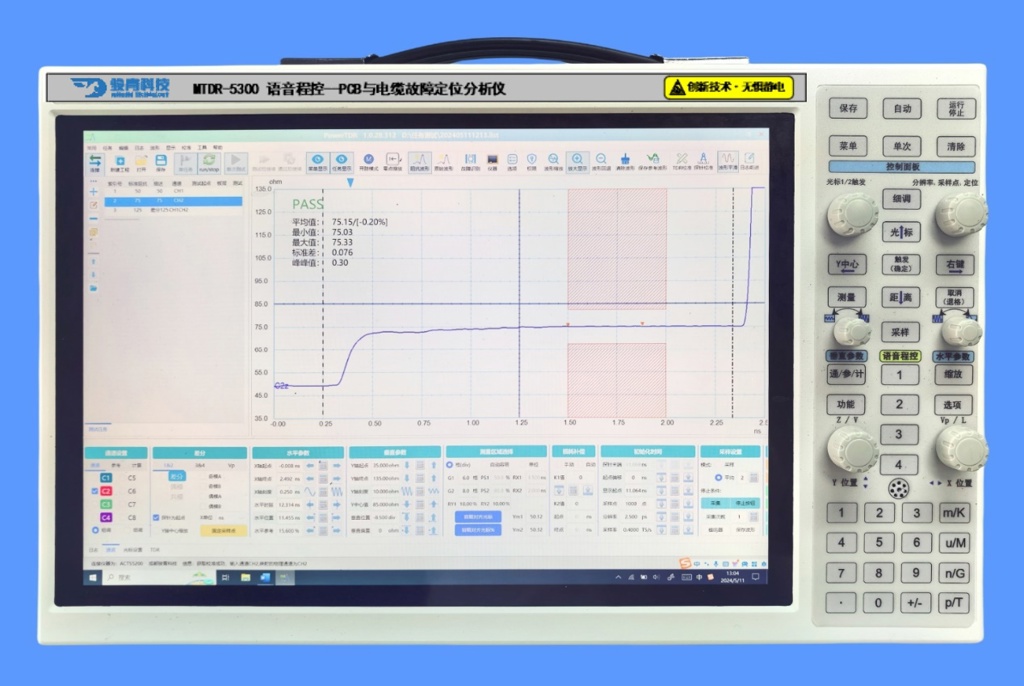Toggle channel C4 button
The height and width of the screenshot is (686, 1024).
(106, 517)
